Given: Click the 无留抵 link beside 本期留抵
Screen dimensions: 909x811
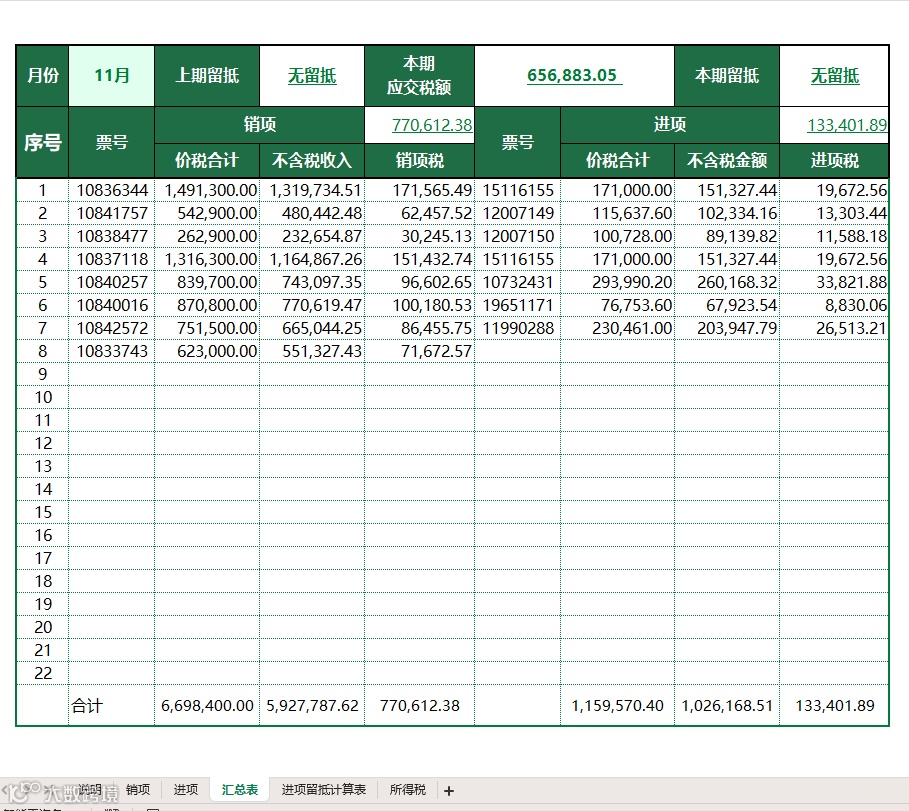Looking at the screenshot, I should pos(835,75).
